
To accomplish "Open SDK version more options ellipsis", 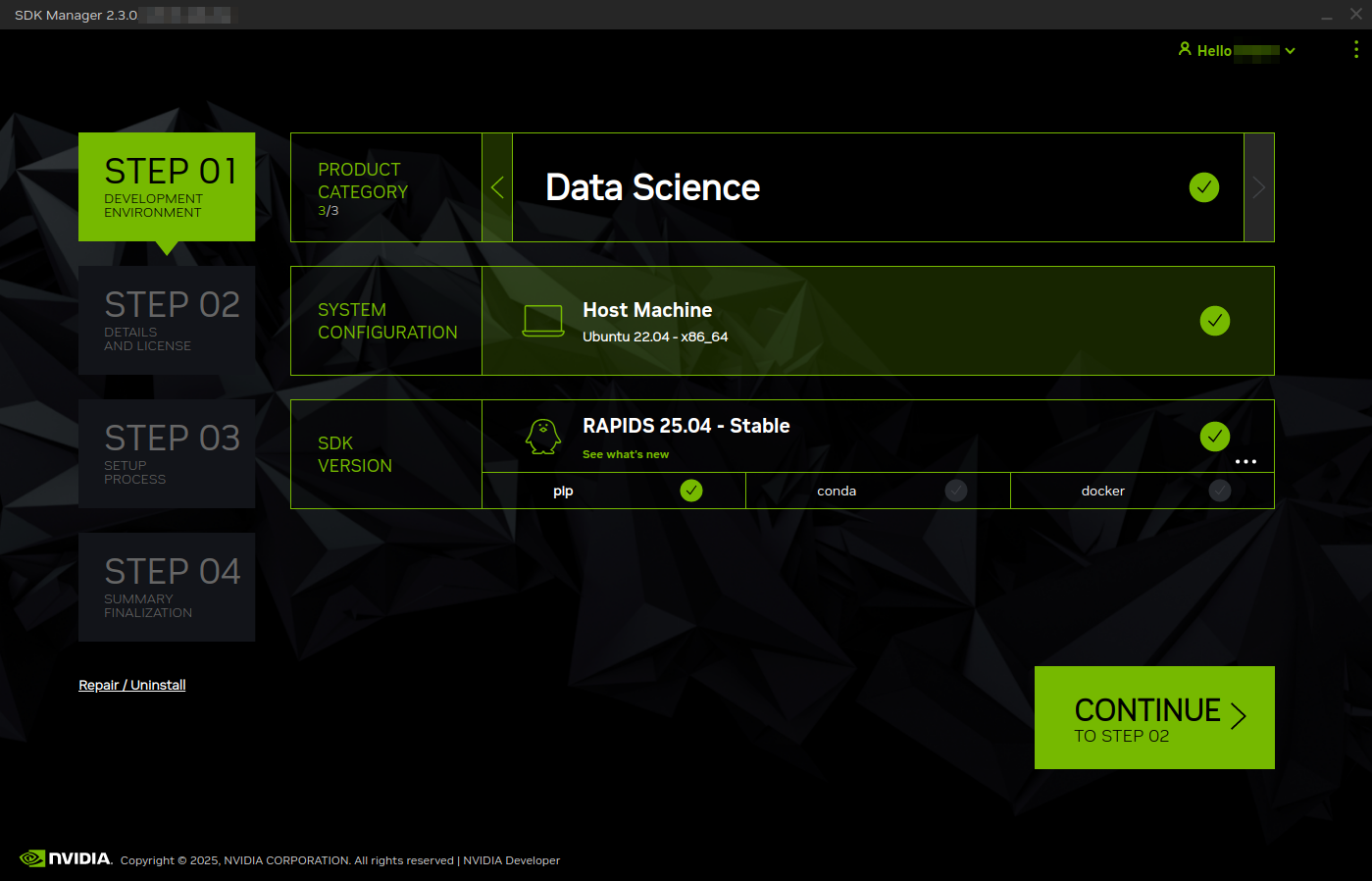I will pos(1245,461).
